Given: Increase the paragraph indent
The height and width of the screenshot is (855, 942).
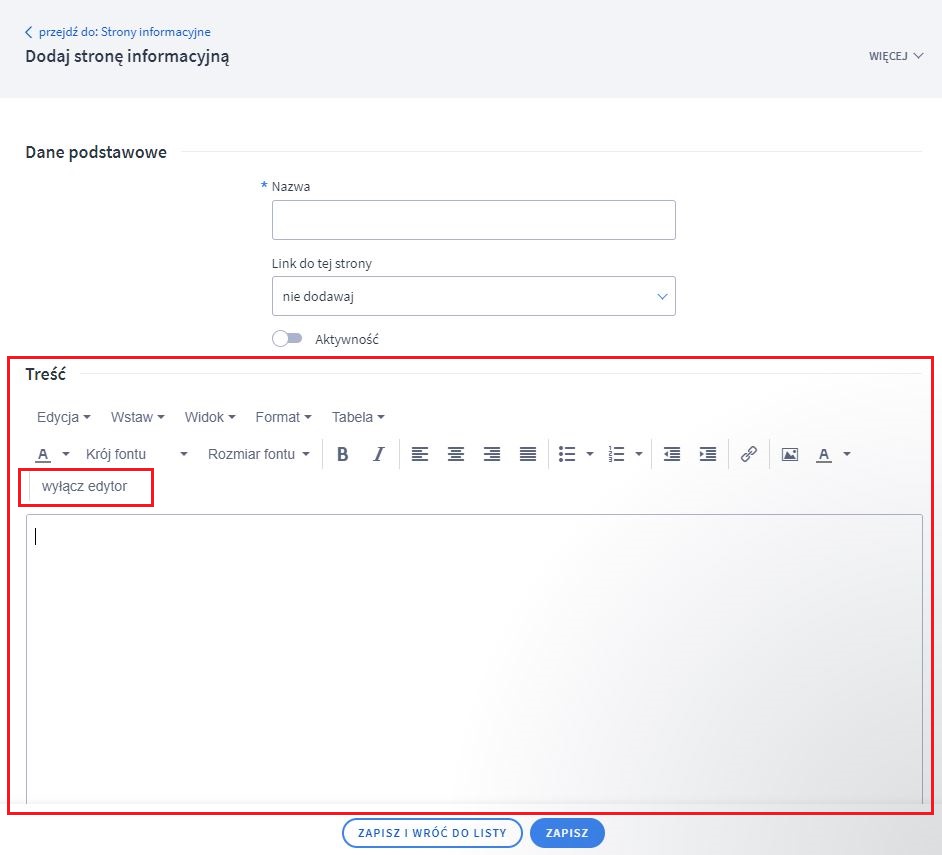Looking at the screenshot, I should tap(708, 454).
